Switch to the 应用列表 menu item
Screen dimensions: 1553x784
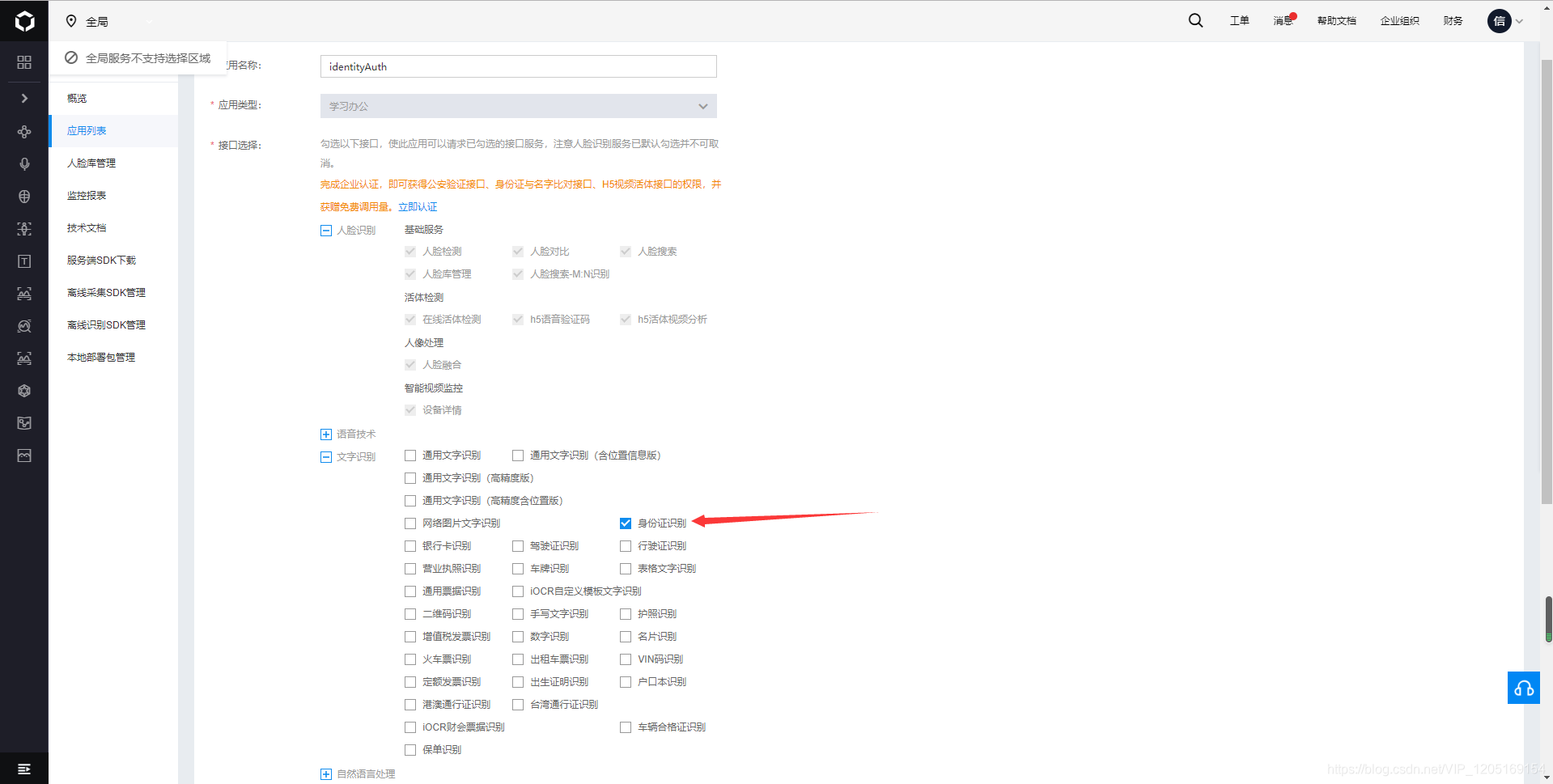pyautogui.click(x=86, y=130)
